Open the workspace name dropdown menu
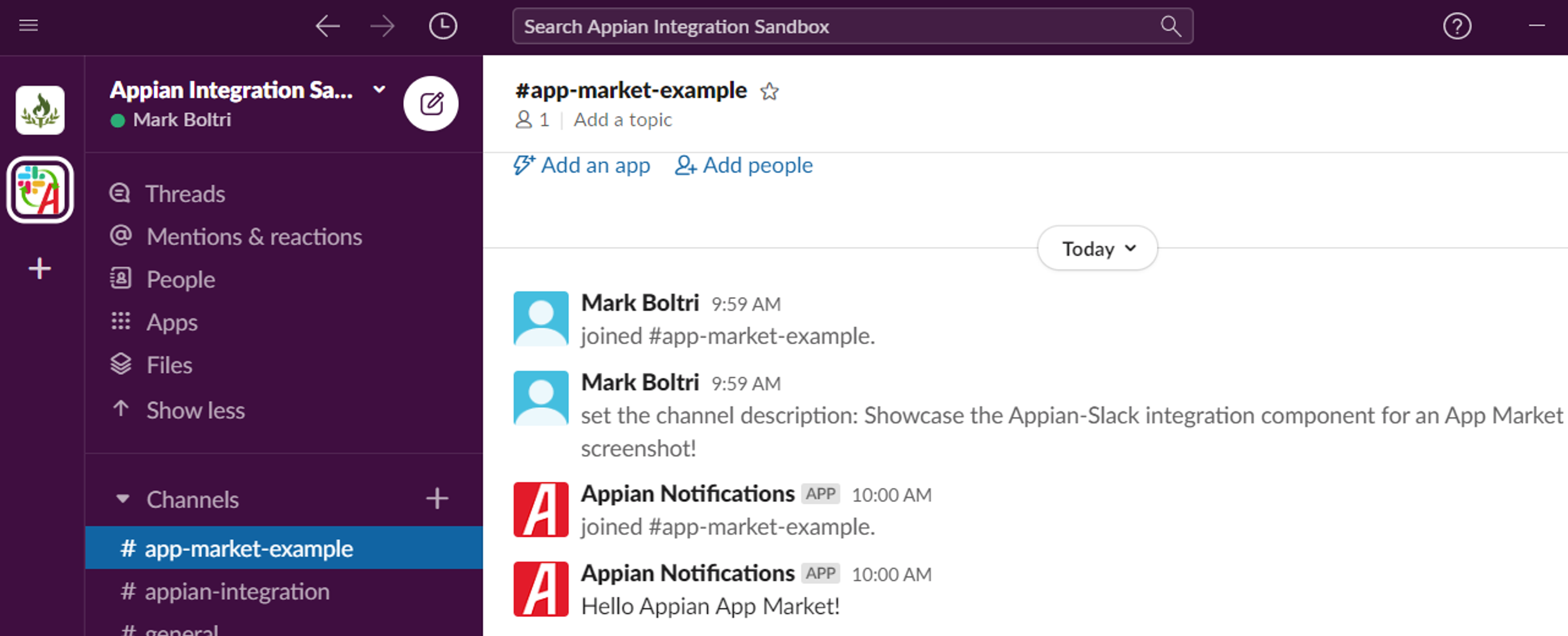Viewport: 1568px width, 636px height. (x=379, y=89)
